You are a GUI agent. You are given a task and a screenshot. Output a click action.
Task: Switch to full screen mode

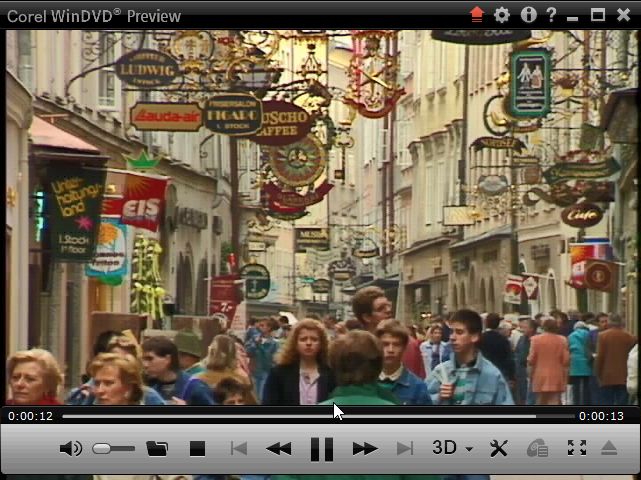coord(577,448)
